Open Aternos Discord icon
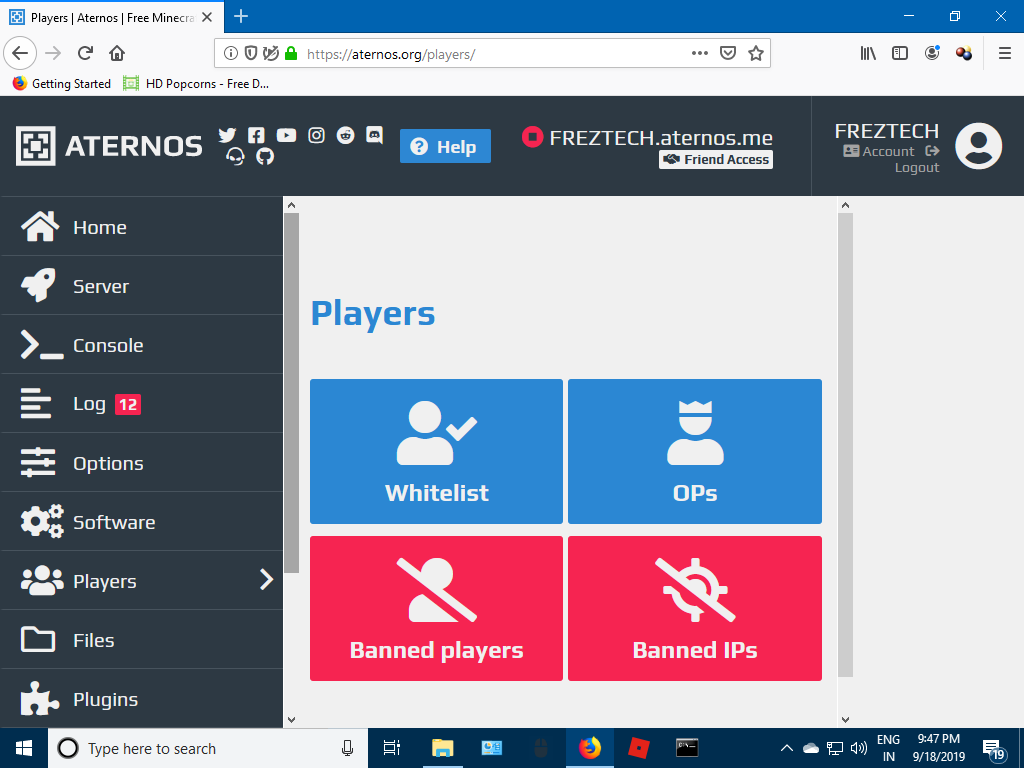 [374, 135]
